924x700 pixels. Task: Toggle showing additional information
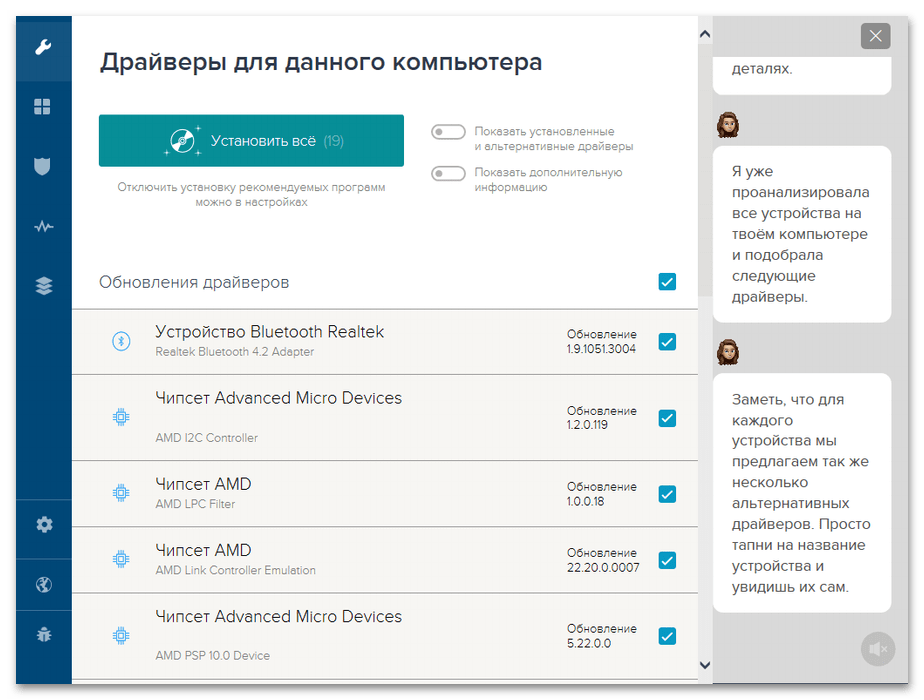pos(448,173)
